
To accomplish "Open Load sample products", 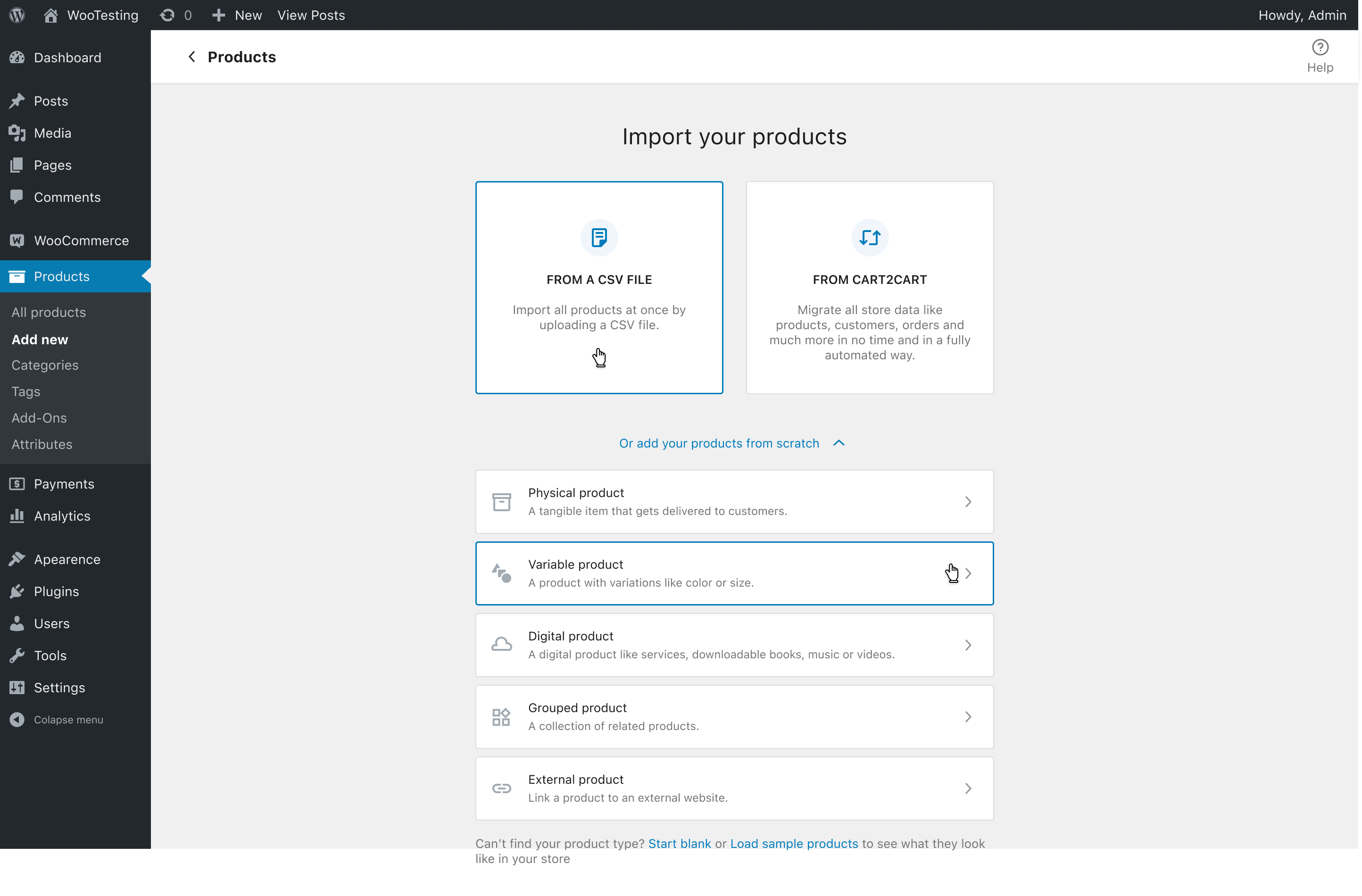I will click(x=794, y=843).
